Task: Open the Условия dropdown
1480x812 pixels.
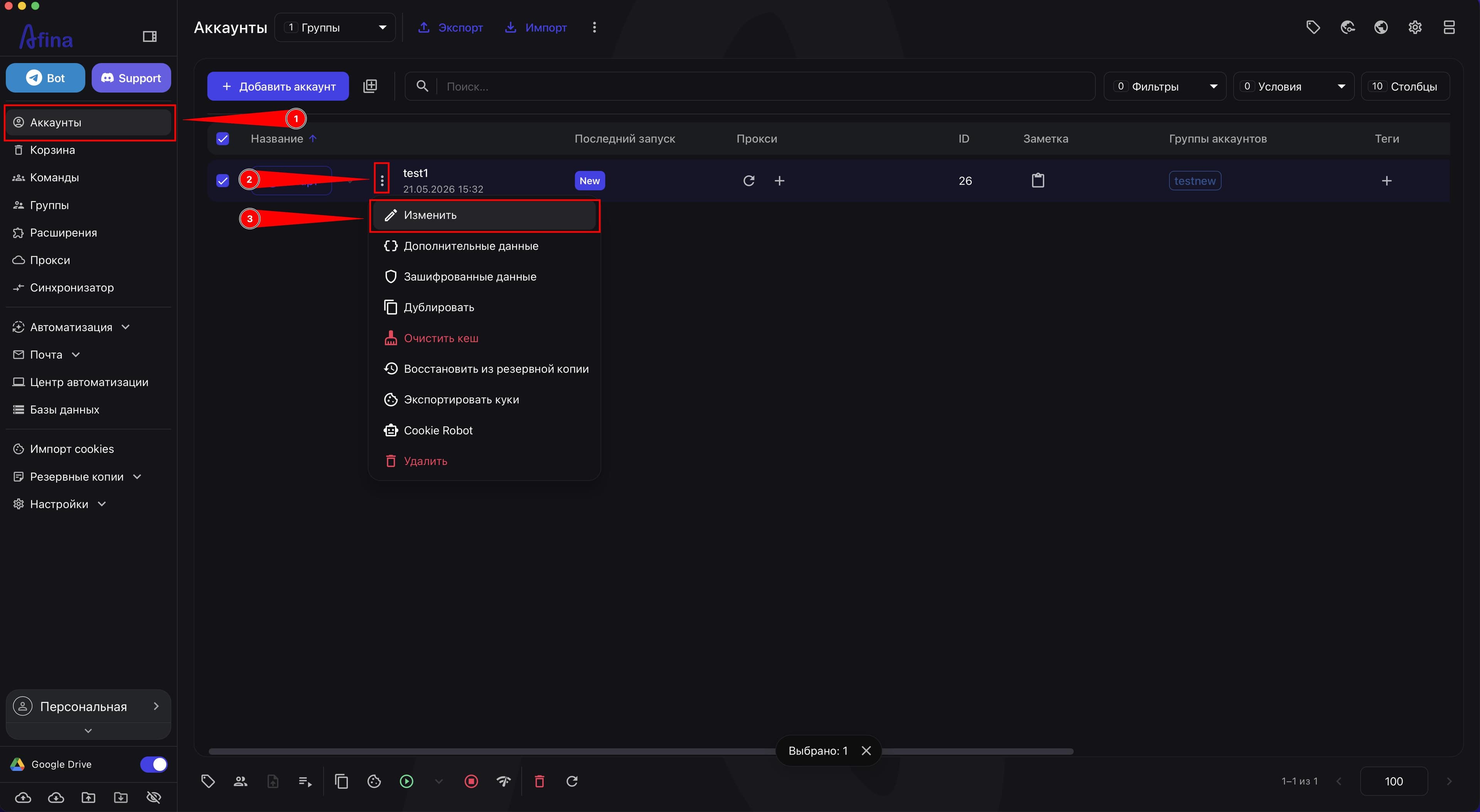Action: point(1293,86)
